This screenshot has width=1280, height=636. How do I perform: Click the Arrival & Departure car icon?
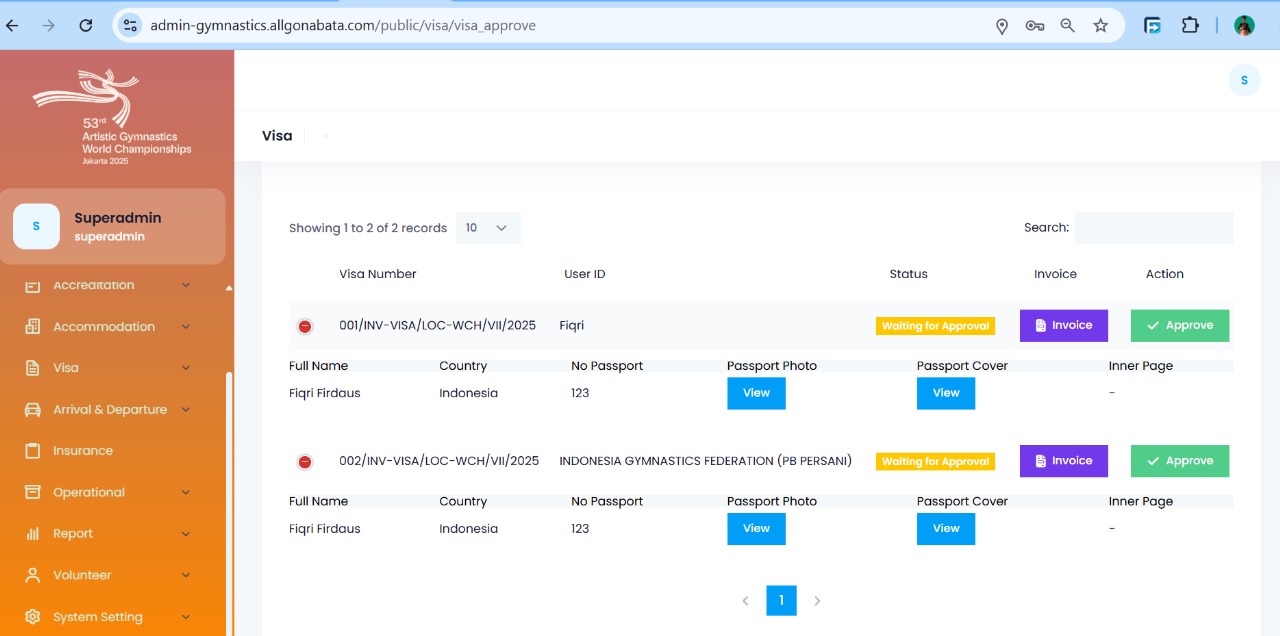tap(33, 410)
